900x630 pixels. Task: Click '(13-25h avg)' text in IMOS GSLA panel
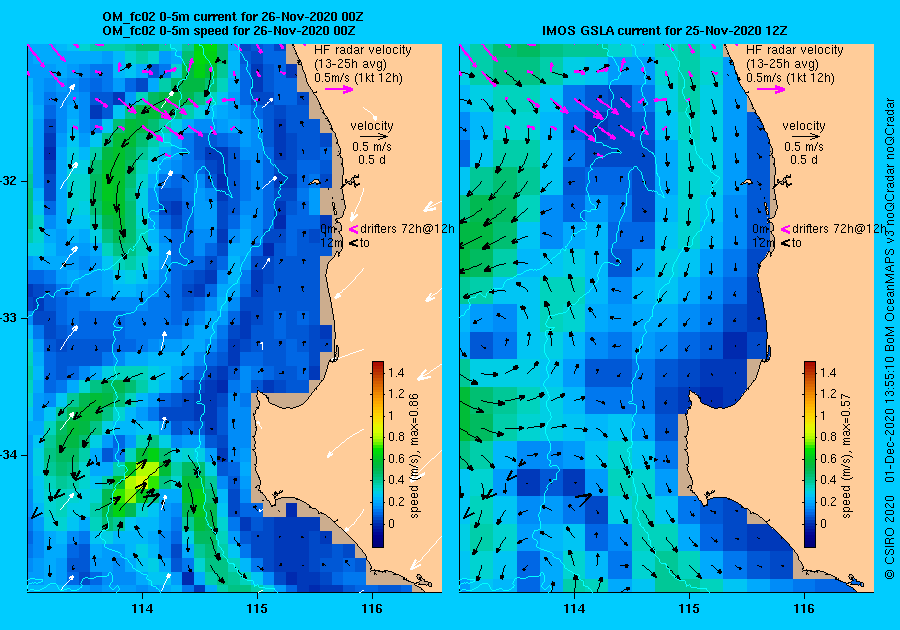[x=783, y=64]
